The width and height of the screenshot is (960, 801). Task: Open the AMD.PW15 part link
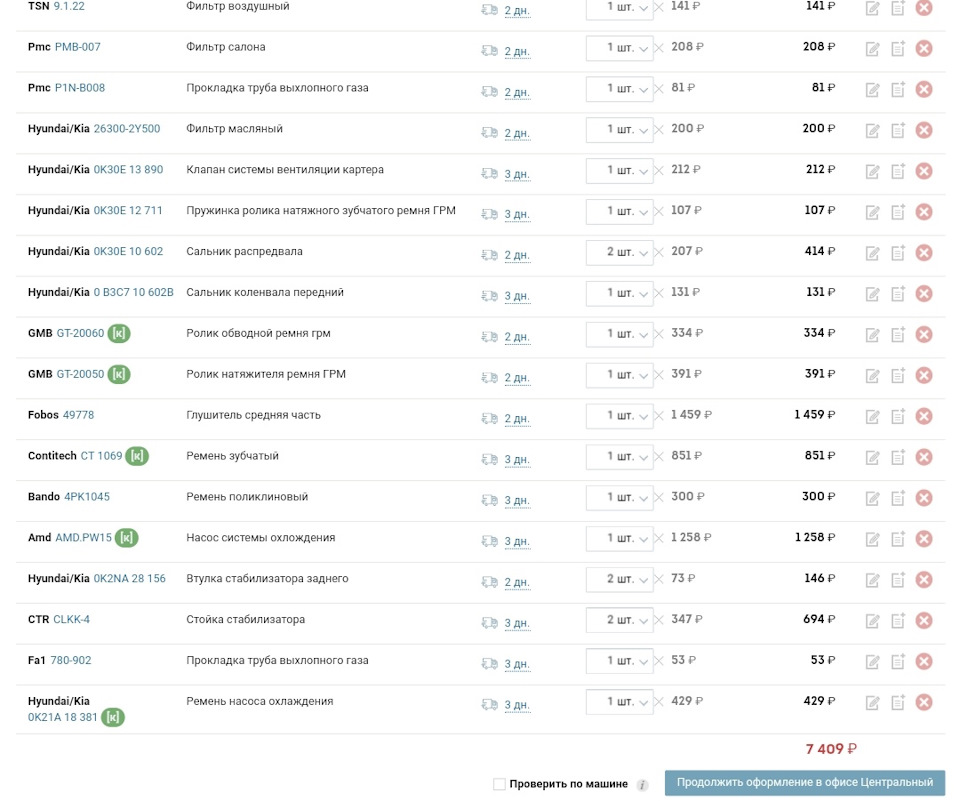click(83, 538)
